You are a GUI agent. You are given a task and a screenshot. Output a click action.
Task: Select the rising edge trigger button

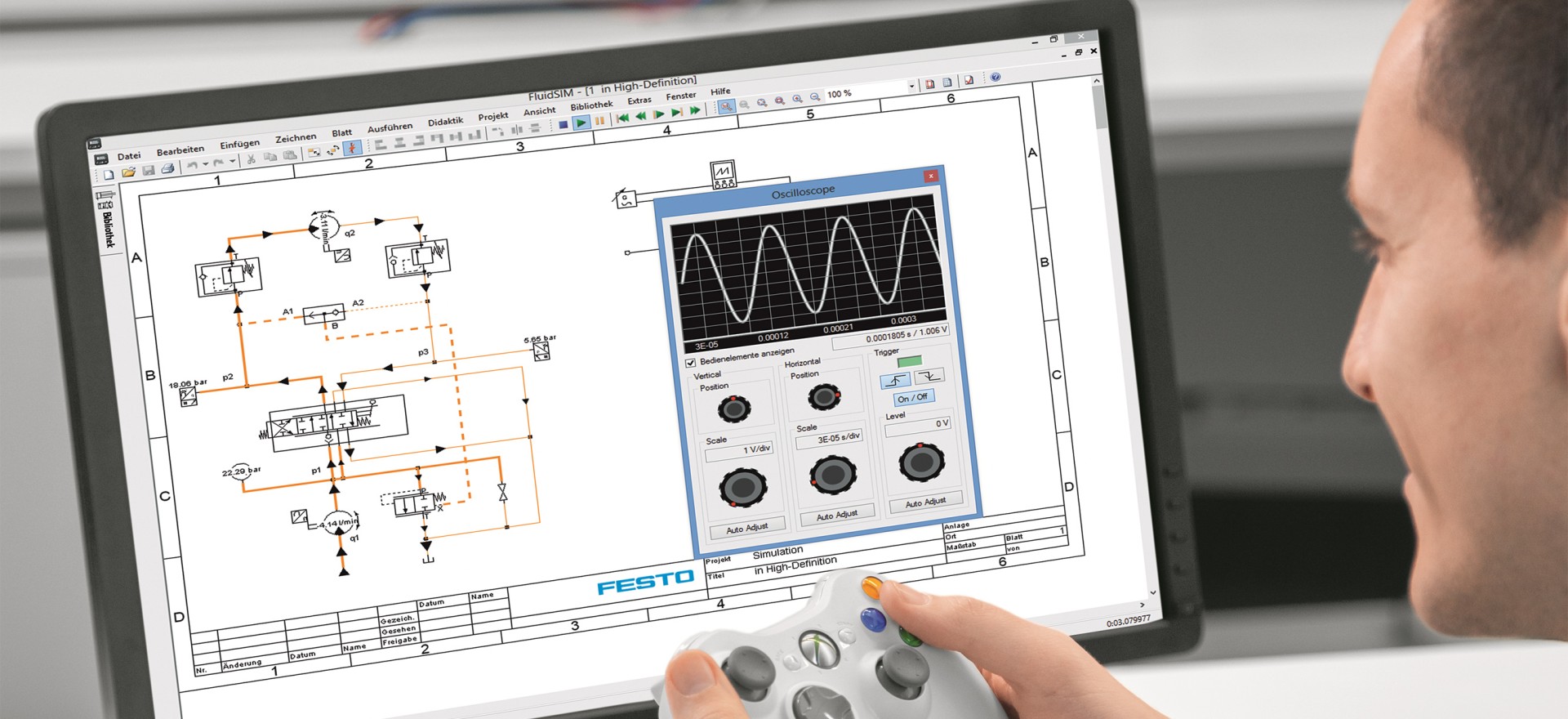tap(895, 380)
